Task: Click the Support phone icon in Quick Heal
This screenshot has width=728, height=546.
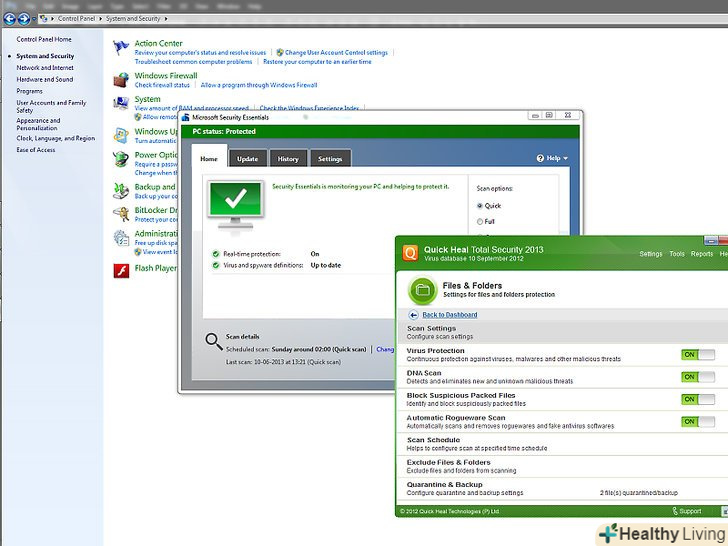Action: click(x=675, y=511)
